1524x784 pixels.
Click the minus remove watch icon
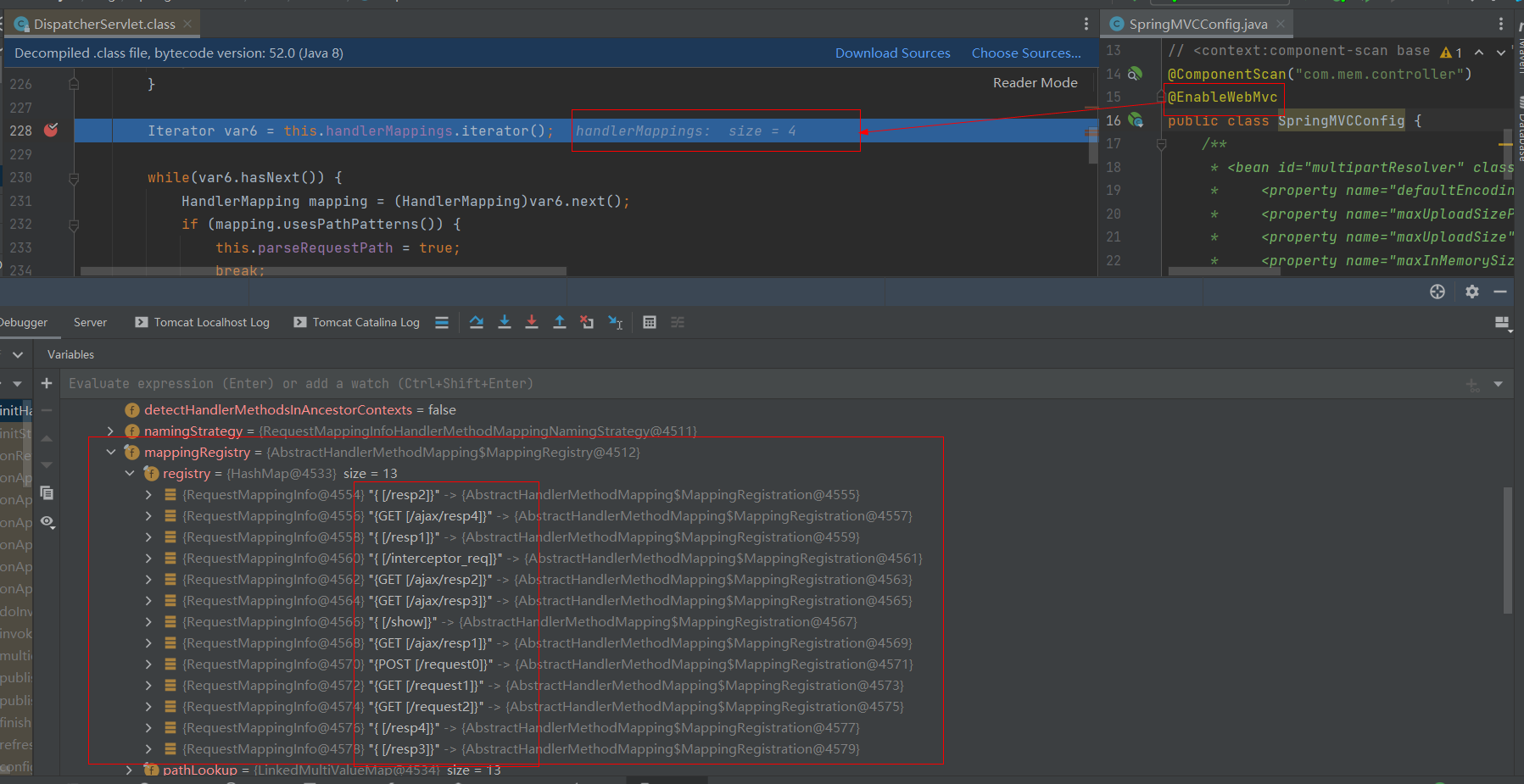click(x=47, y=410)
